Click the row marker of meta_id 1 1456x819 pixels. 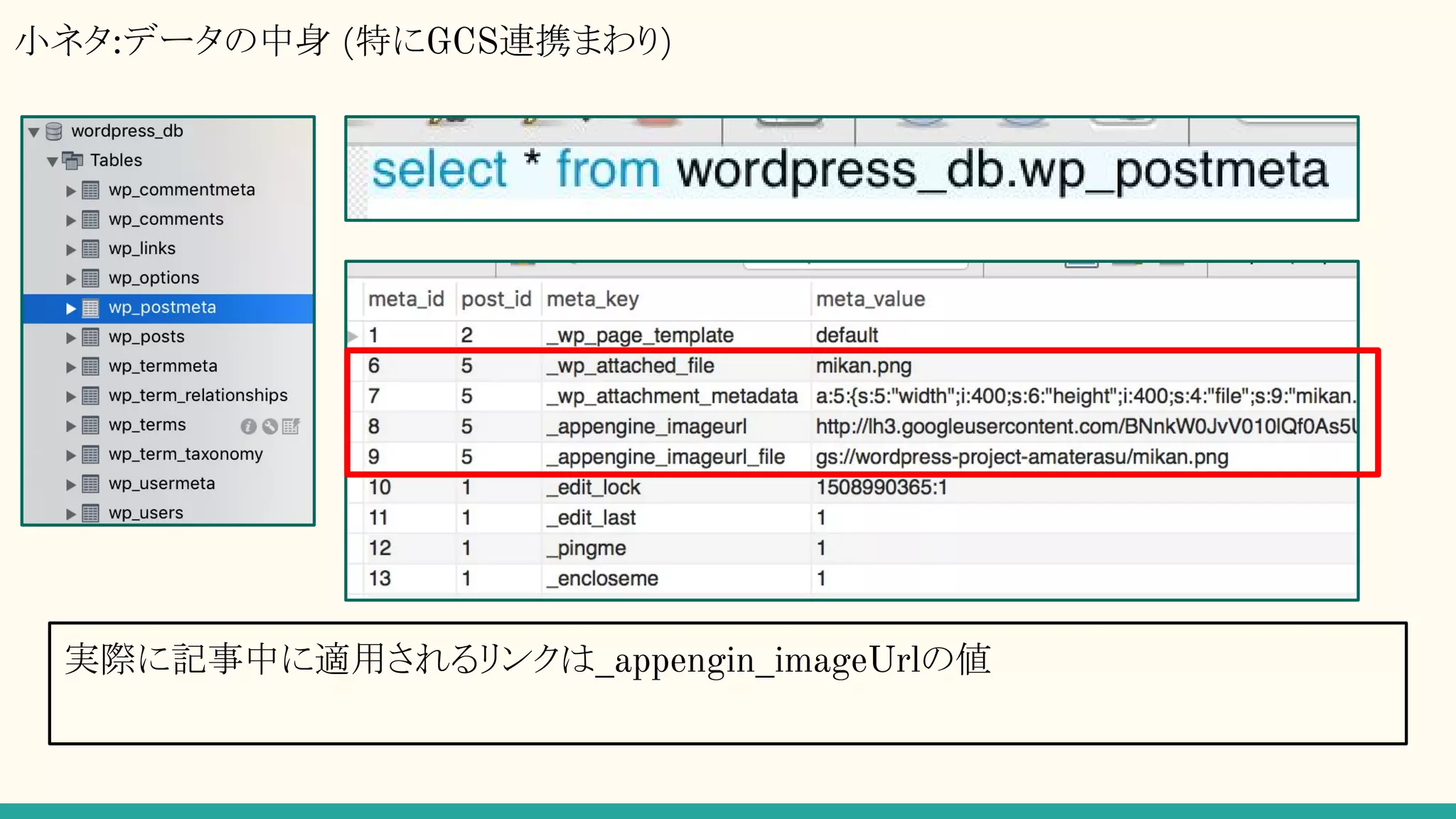point(353,336)
